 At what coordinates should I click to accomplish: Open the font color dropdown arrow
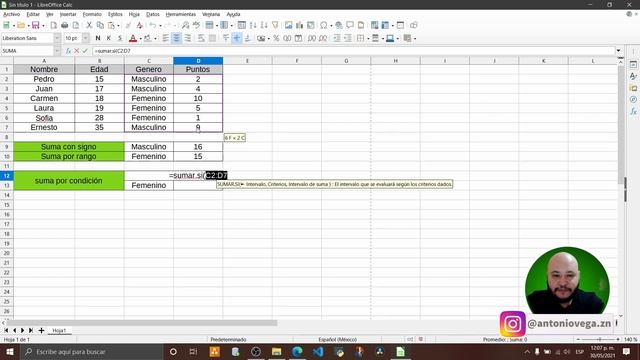click(140, 39)
